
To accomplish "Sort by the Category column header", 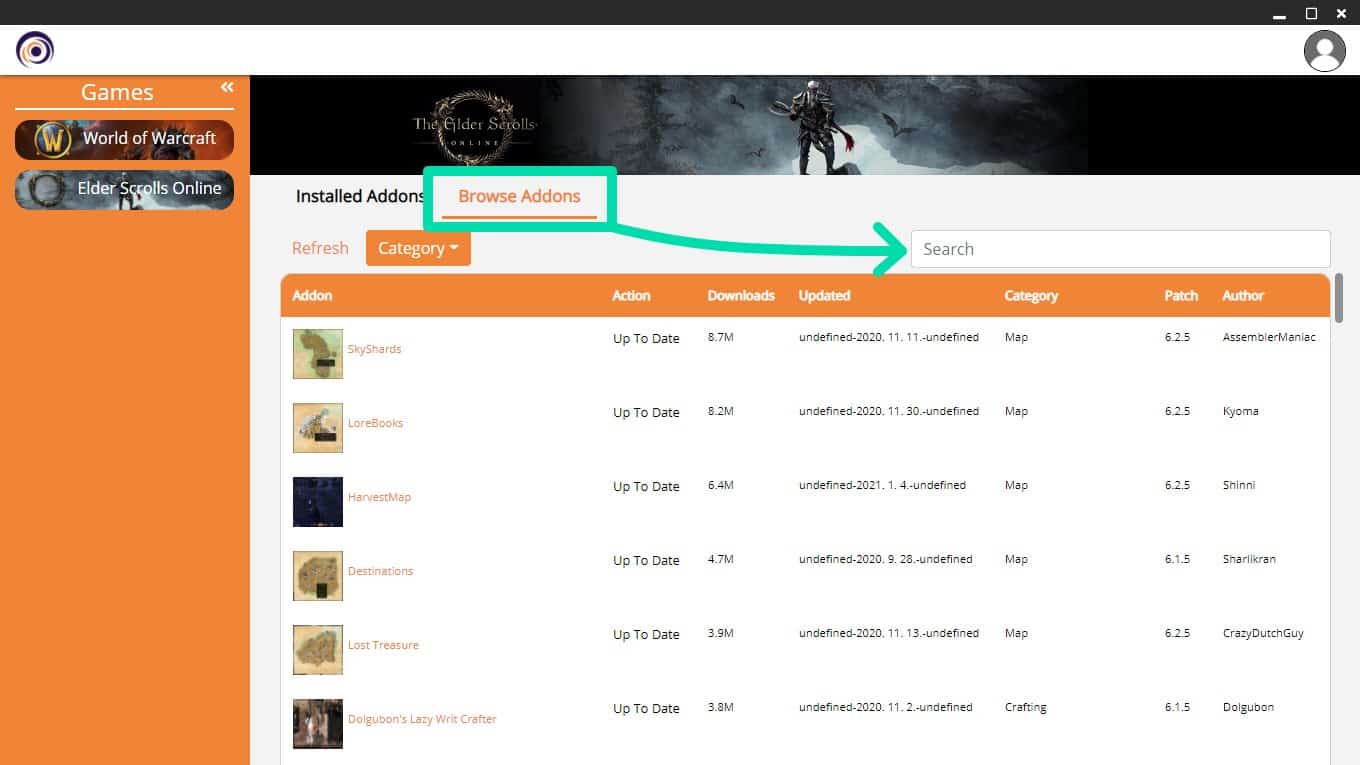I will coord(1031,296).
